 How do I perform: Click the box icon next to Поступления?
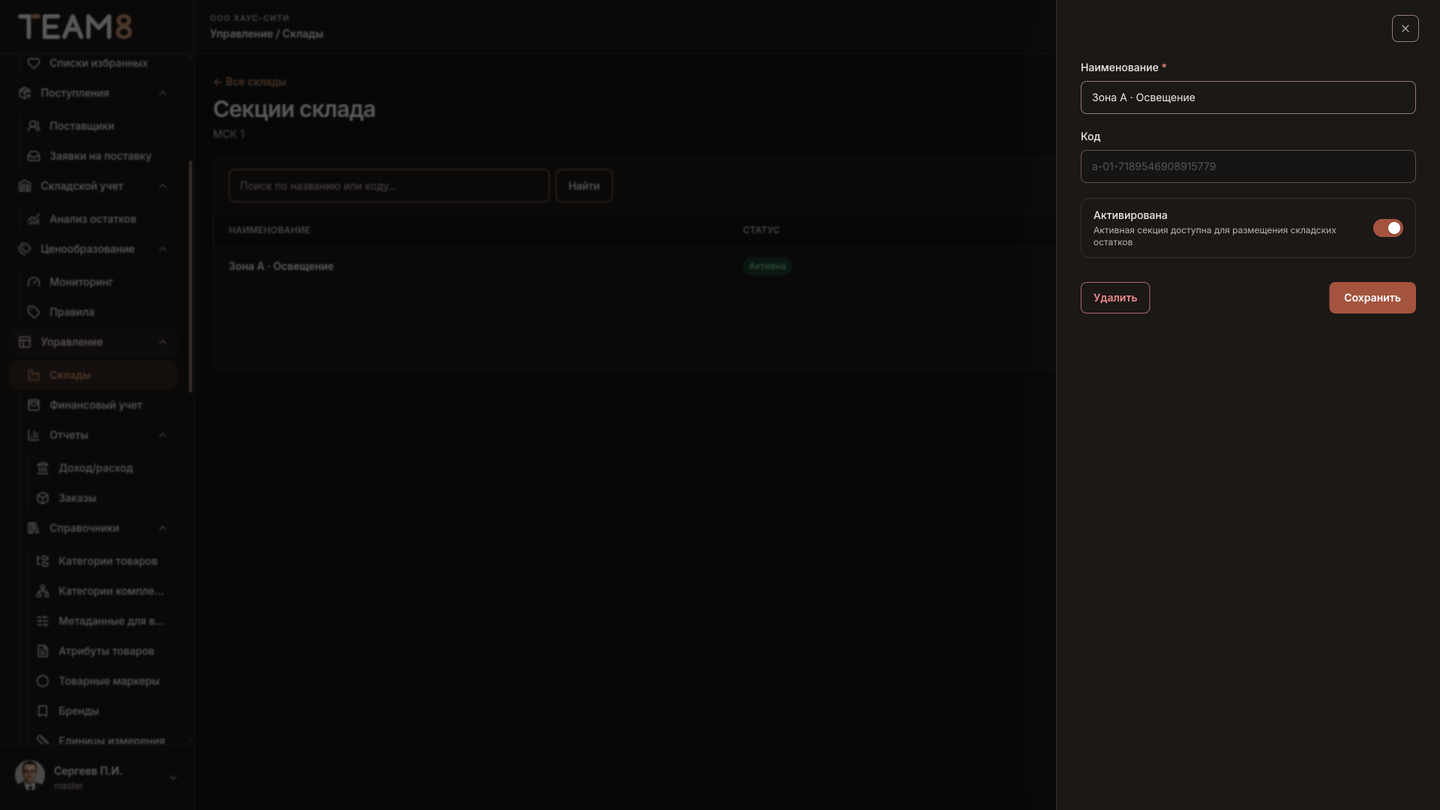(x=25, y=93)
